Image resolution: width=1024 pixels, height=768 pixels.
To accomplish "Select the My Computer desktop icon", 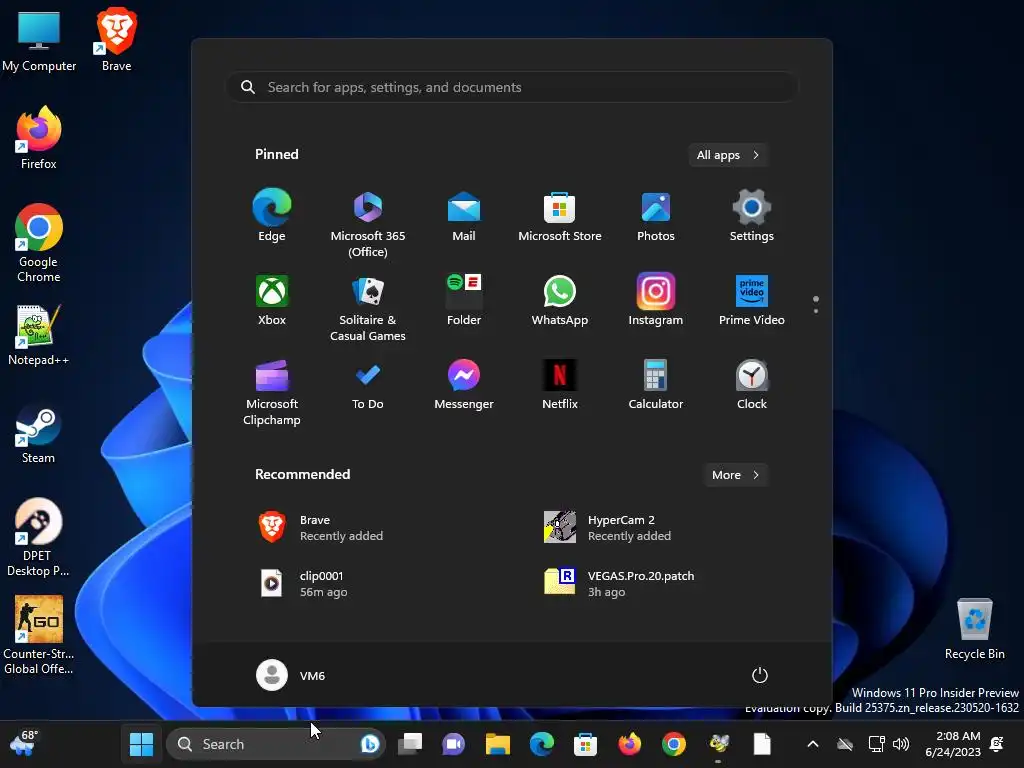I will [39, 40].
